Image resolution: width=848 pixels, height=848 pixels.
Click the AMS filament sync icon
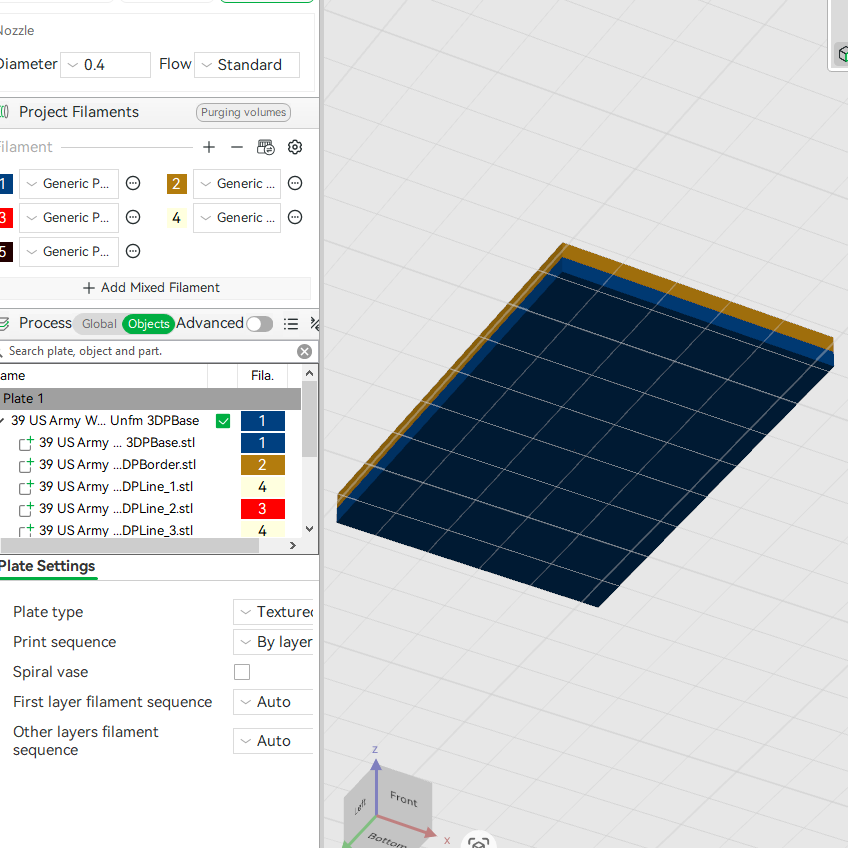(266, 147)
